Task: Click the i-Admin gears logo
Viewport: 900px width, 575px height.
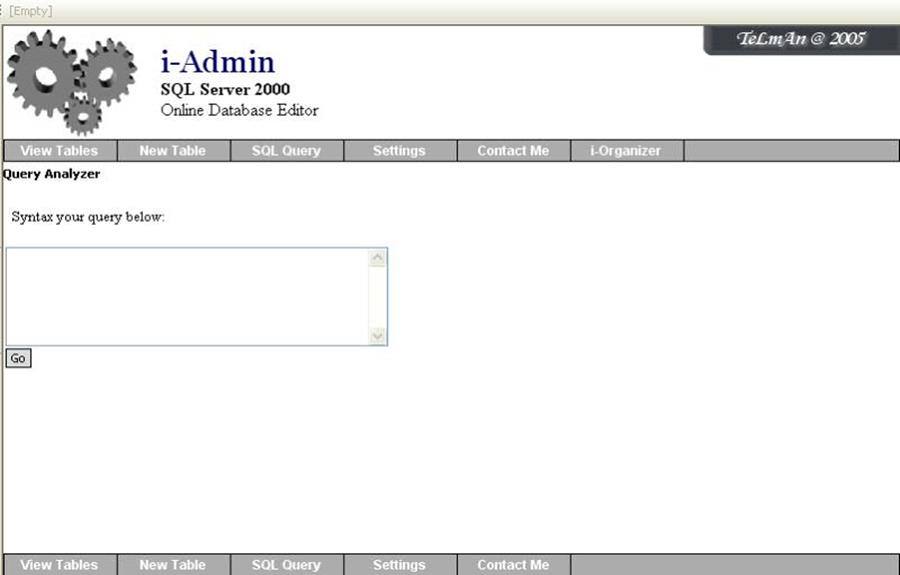Action: pyautogui.click(x=72, y=82)
